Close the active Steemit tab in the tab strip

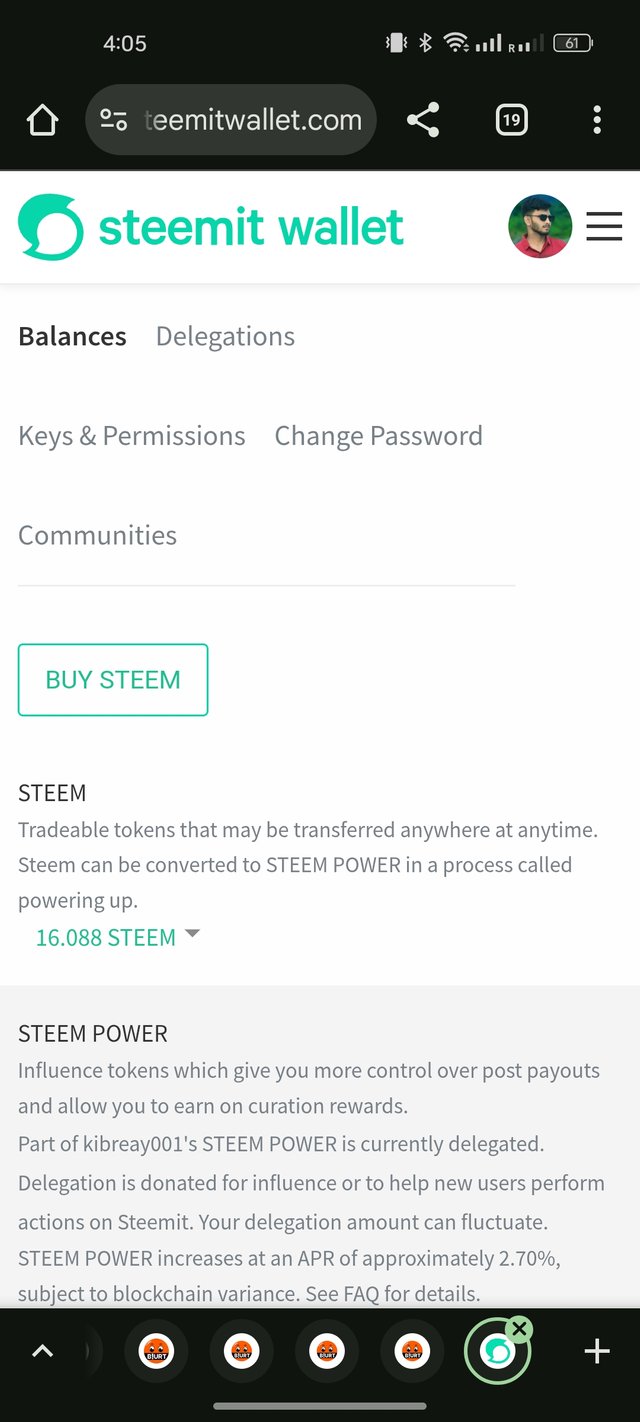519,1329
